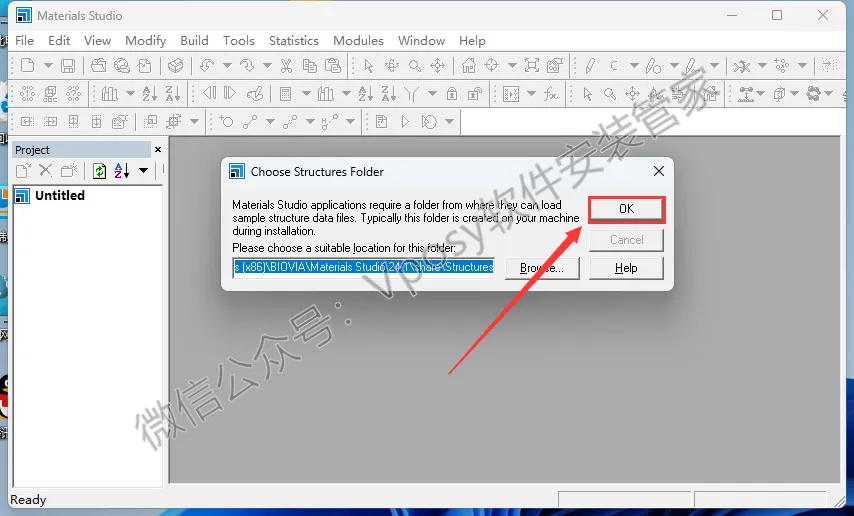Open the Build menu
The image size is (854, 516).
click(194, 41)
